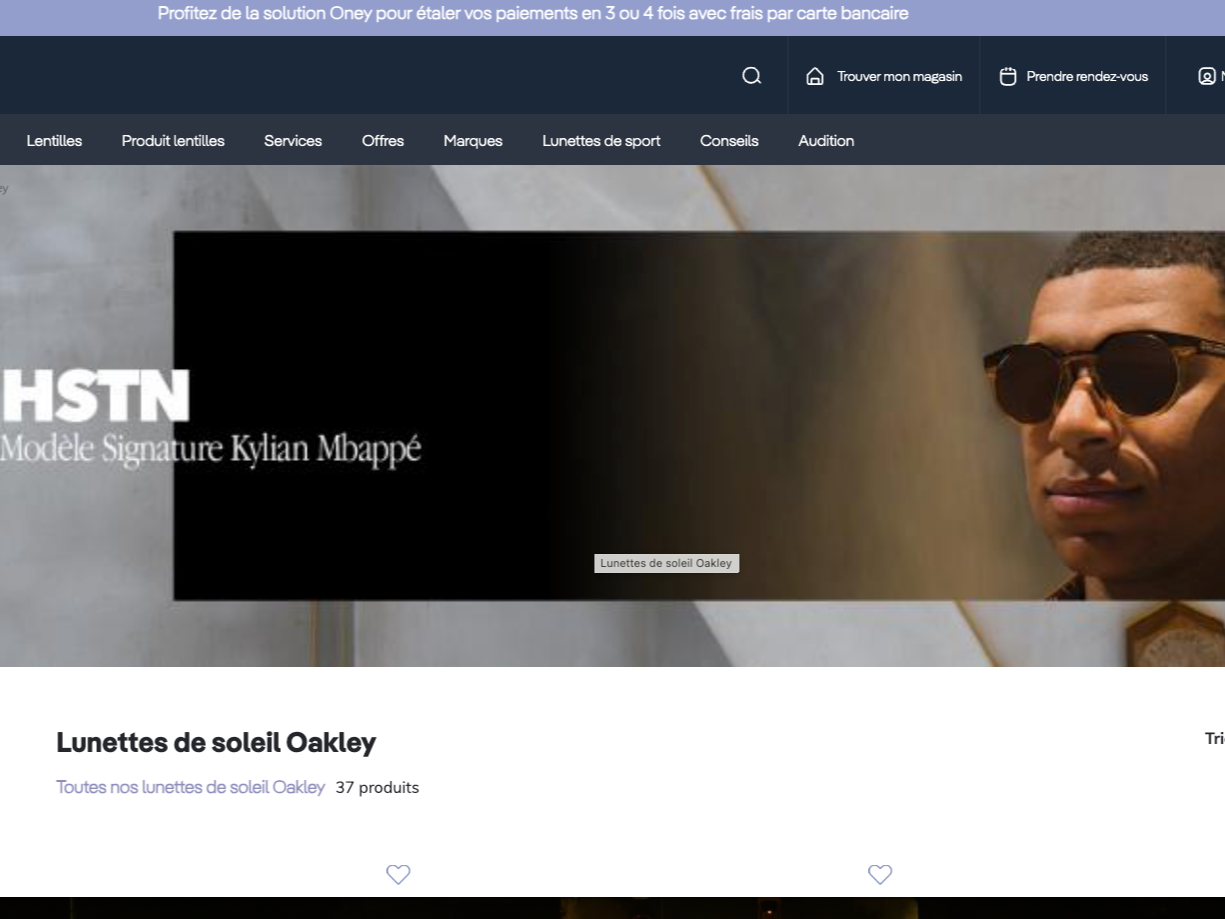Open the user account icon
Screen dimensions: 1225x919
pyautogui.click(x=1207, y=76)
